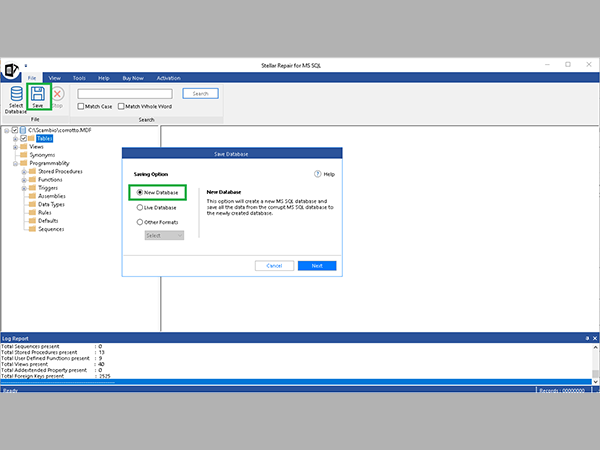Click the Triggers folder icon
The height and width of the screenshot is (450, 600).
[x=33, y=188]
